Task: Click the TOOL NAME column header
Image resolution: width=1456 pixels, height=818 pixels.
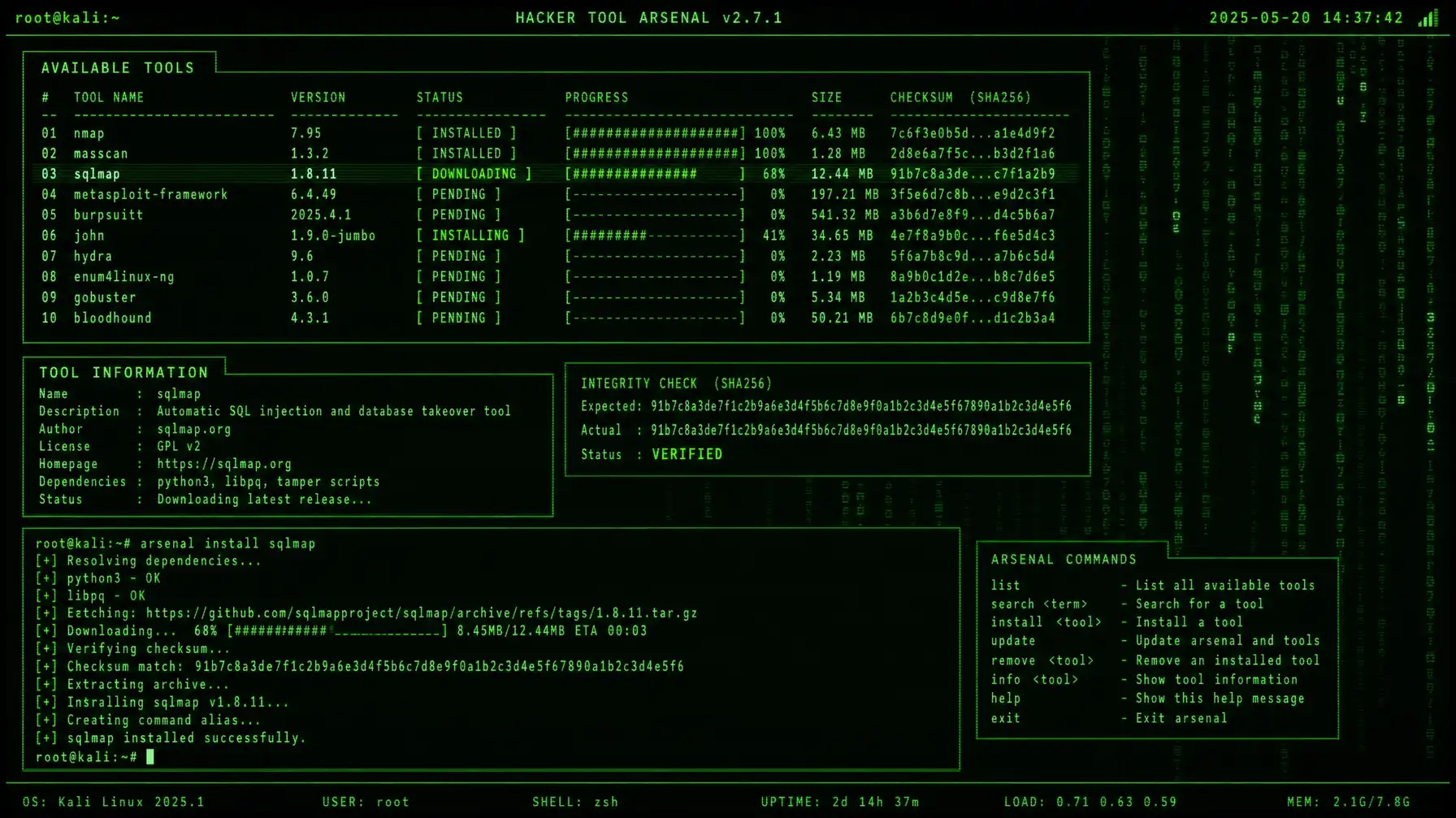Action: click(x=109, y=97)
